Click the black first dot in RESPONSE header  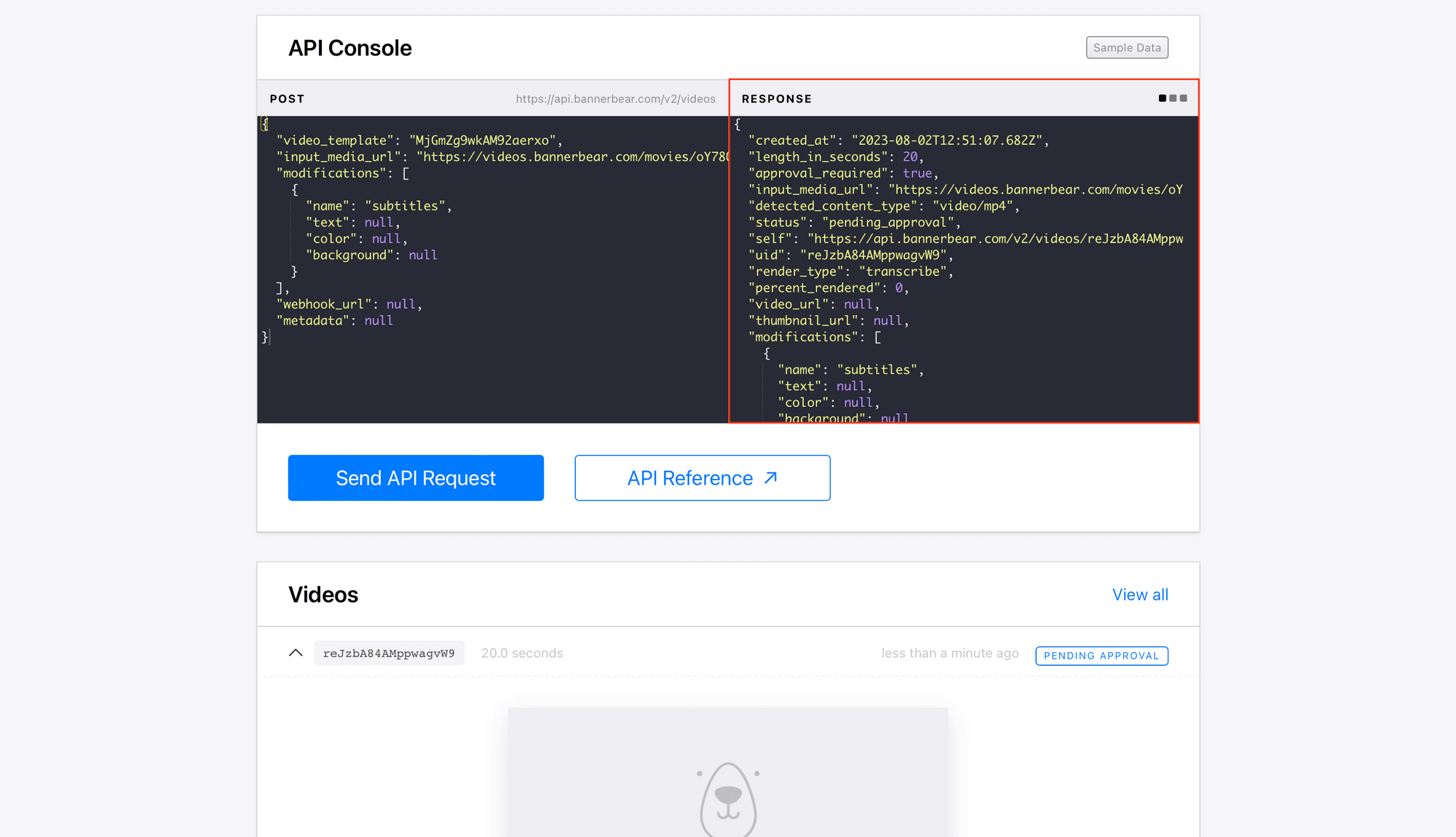coord(1162,98)
